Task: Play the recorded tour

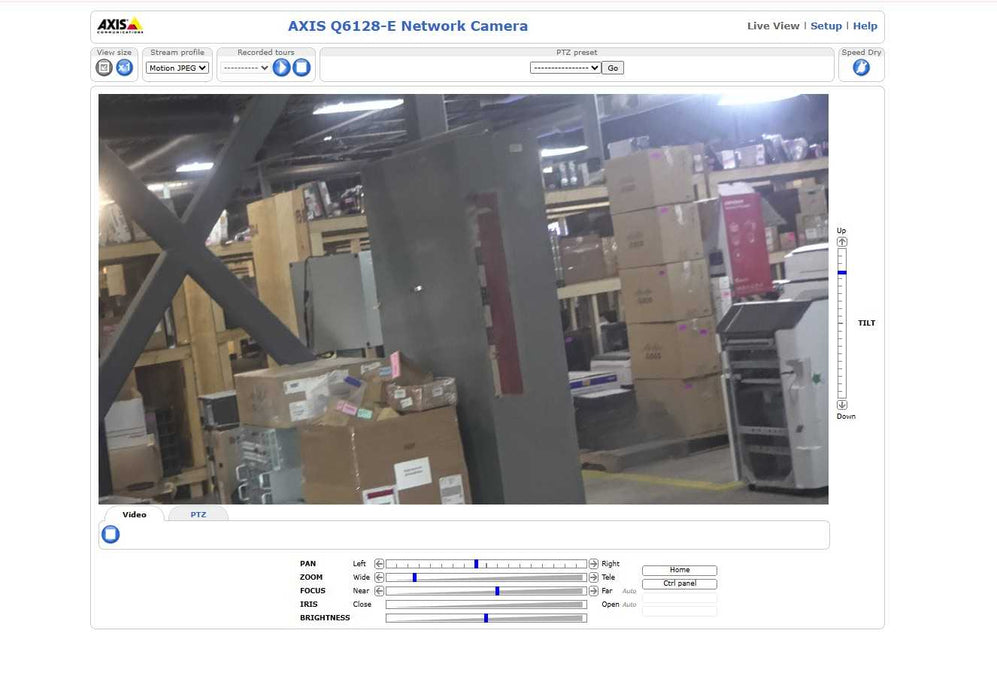Action: [282, 67]
